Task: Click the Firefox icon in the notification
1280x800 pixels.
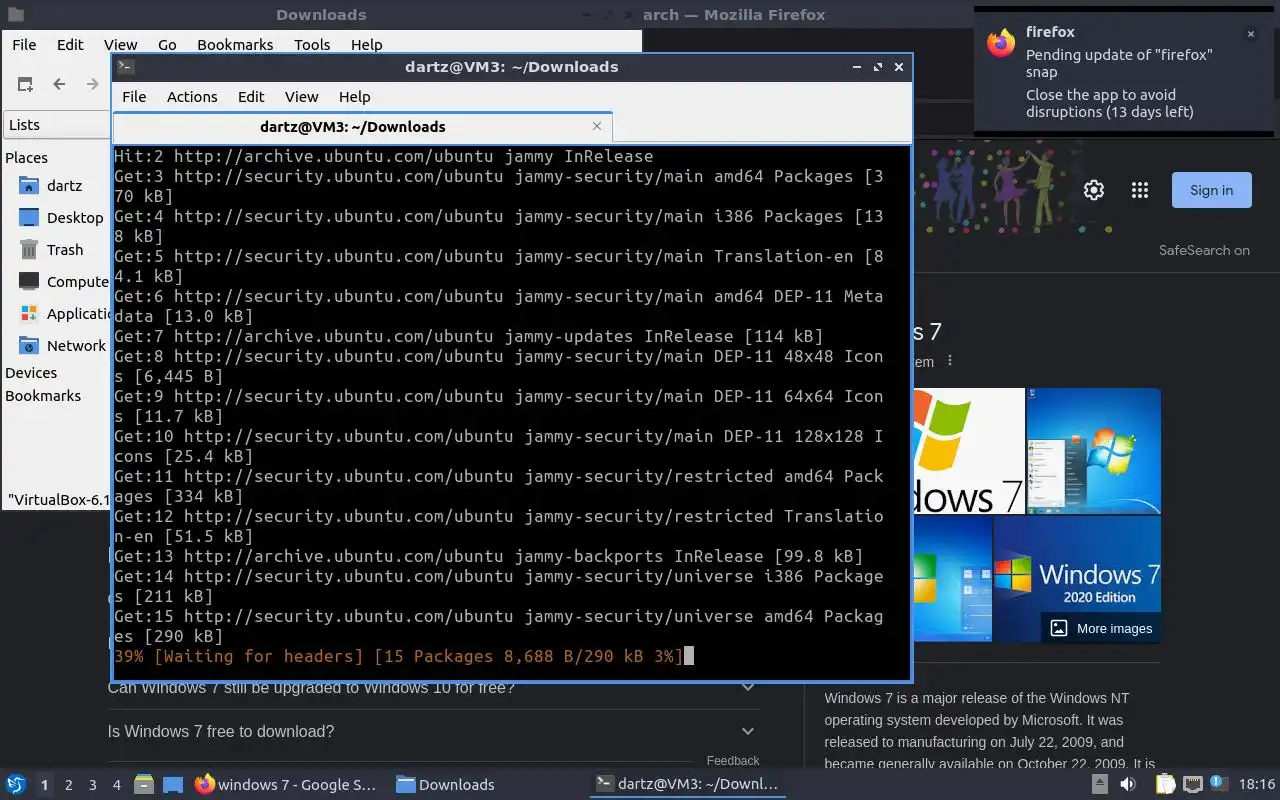Action: click(1001, 43)
